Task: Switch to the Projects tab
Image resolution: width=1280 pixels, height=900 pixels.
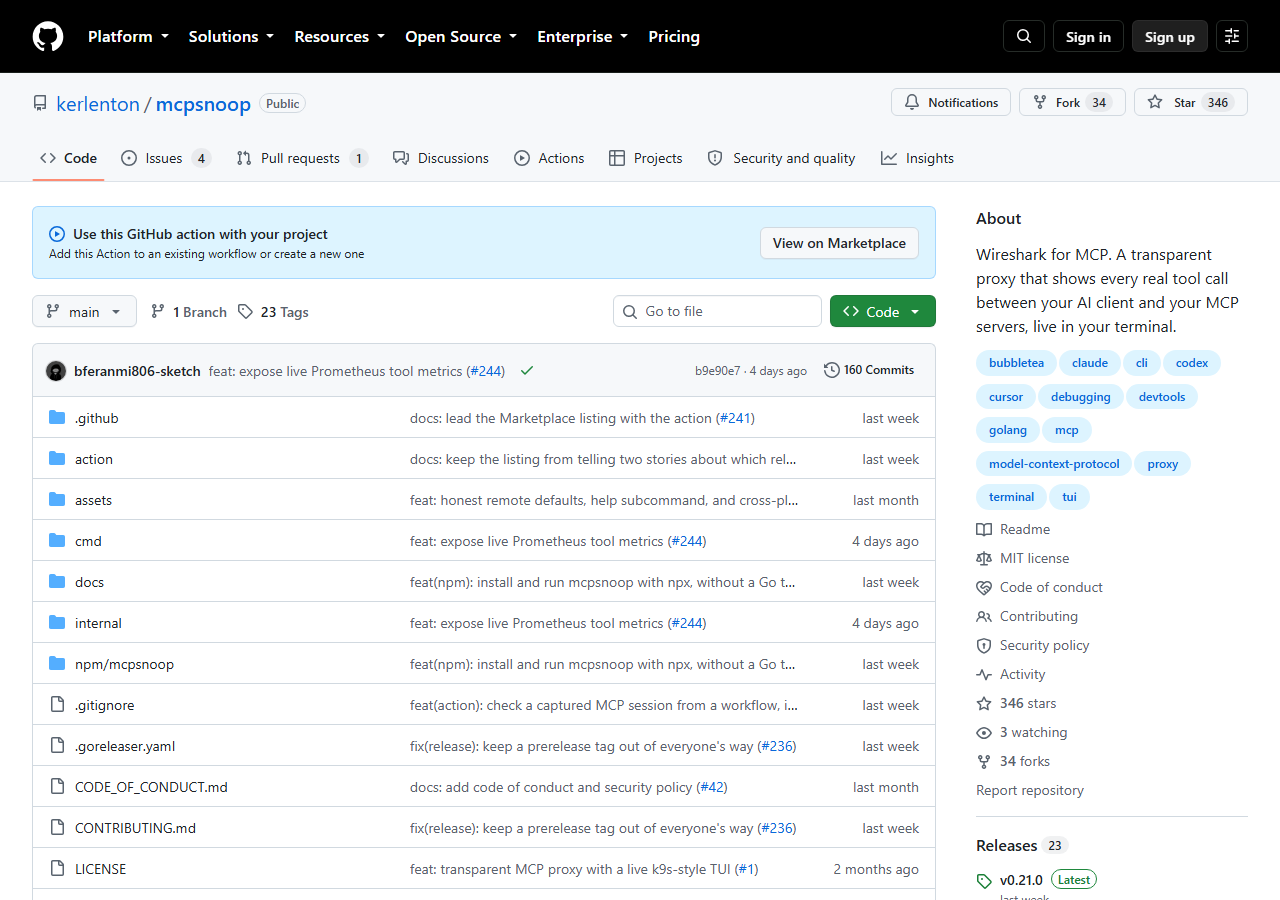Action: pyautogui.click(x=645, y=158)
